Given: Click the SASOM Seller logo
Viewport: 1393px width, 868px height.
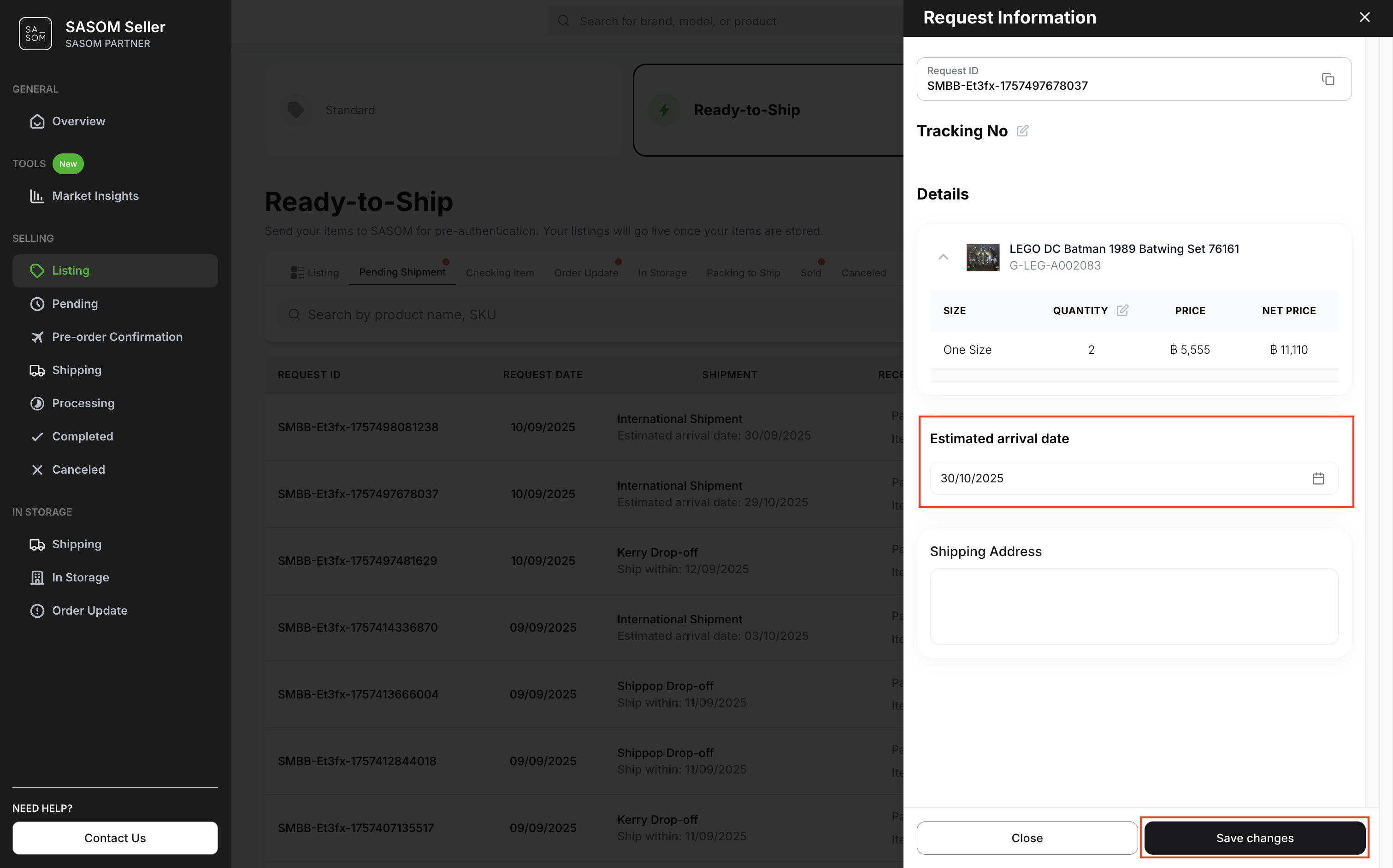Looking at the screenshot, I should 35,33.
